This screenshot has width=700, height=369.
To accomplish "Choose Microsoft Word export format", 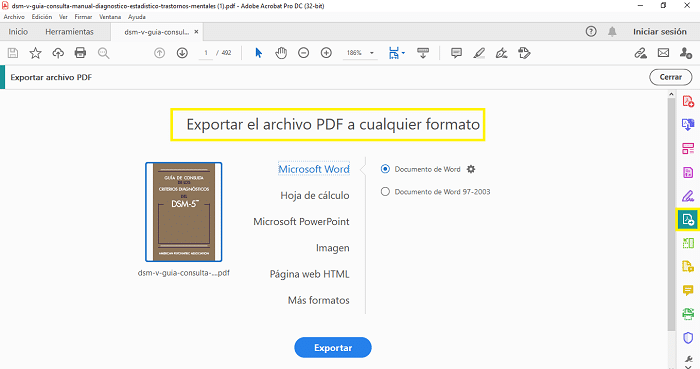I will tap(314, 169).
